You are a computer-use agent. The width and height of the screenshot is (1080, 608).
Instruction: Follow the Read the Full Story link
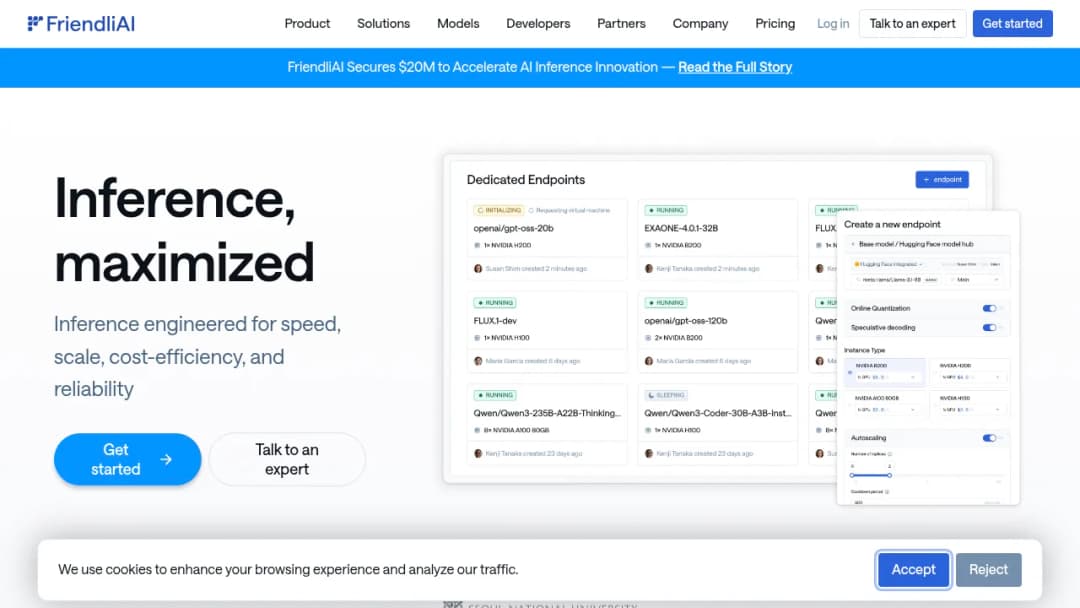(x=735, y=67)
